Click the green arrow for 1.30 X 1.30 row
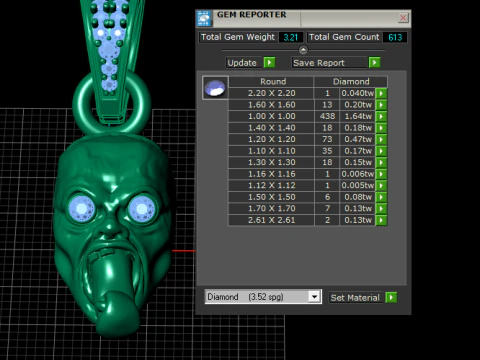Screen dimensions: 480x360 [x=381, y=162]
